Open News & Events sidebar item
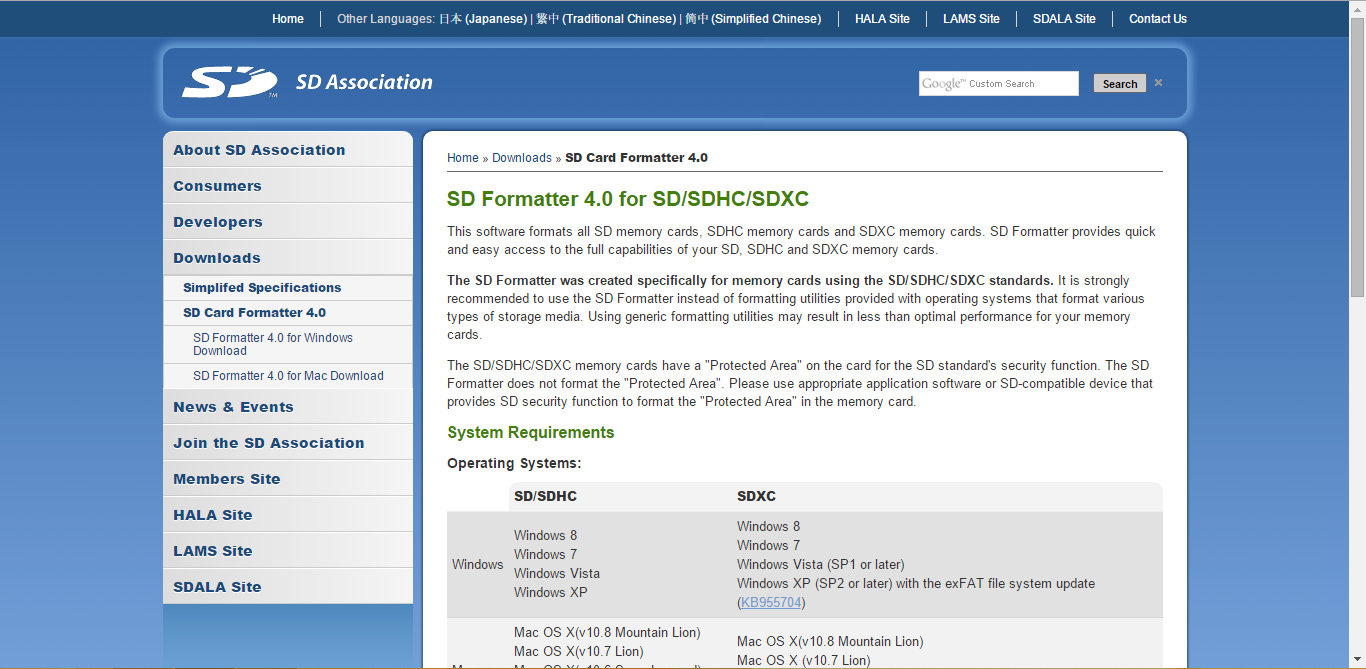Viewport: 1366px width, 669px height. click(288, 407)
